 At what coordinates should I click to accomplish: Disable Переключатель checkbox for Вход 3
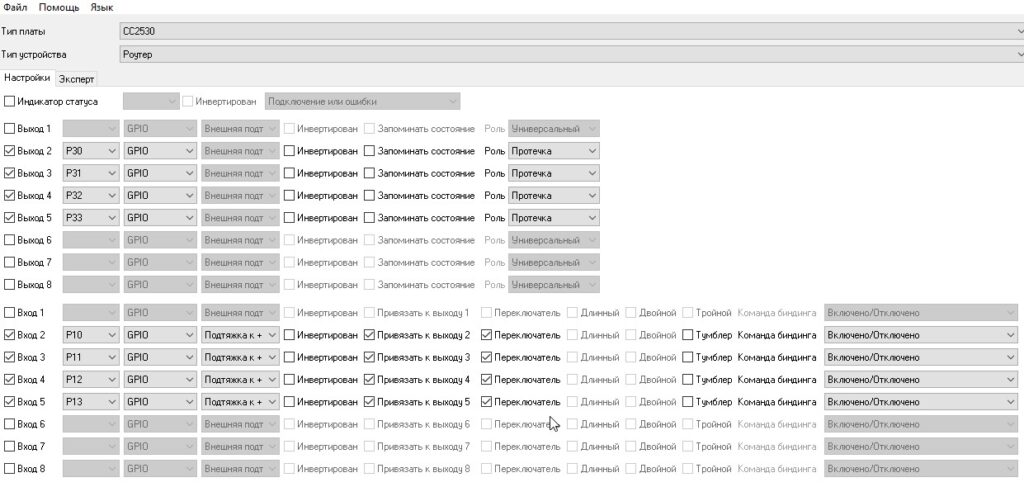[487, 357]
